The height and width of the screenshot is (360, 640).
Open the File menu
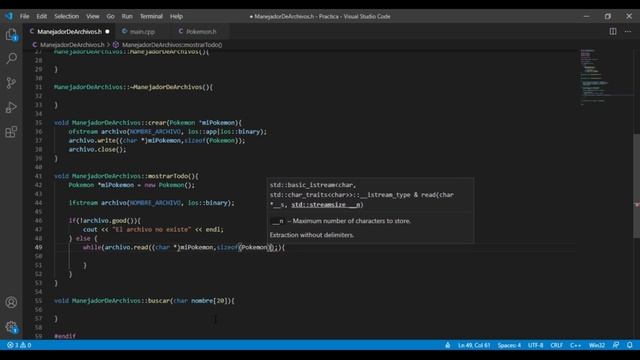click(x=24, y=16)
